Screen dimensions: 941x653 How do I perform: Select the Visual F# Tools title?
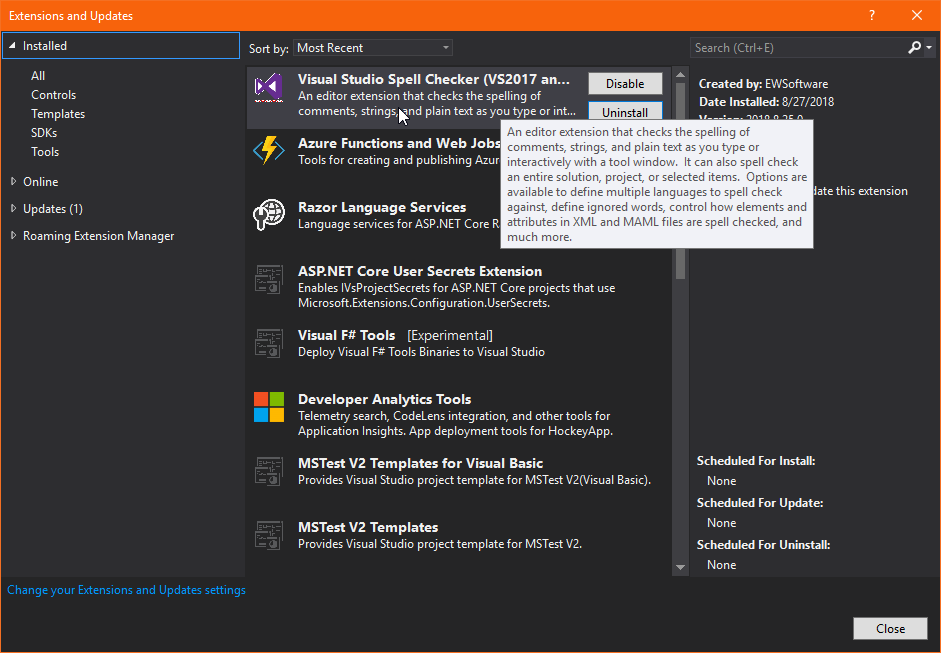point(347,336)
